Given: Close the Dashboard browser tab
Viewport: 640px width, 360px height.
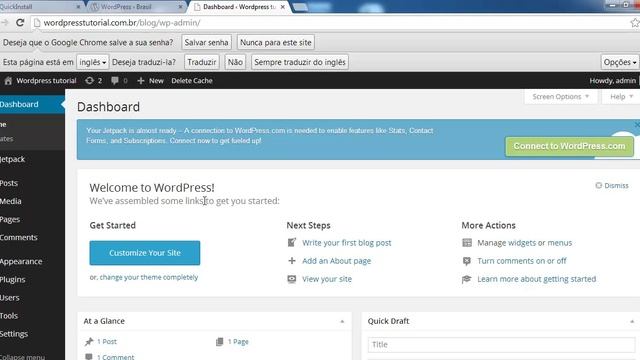Looking at the screenshot, I should pyautogui.click(x=282, y=7).
